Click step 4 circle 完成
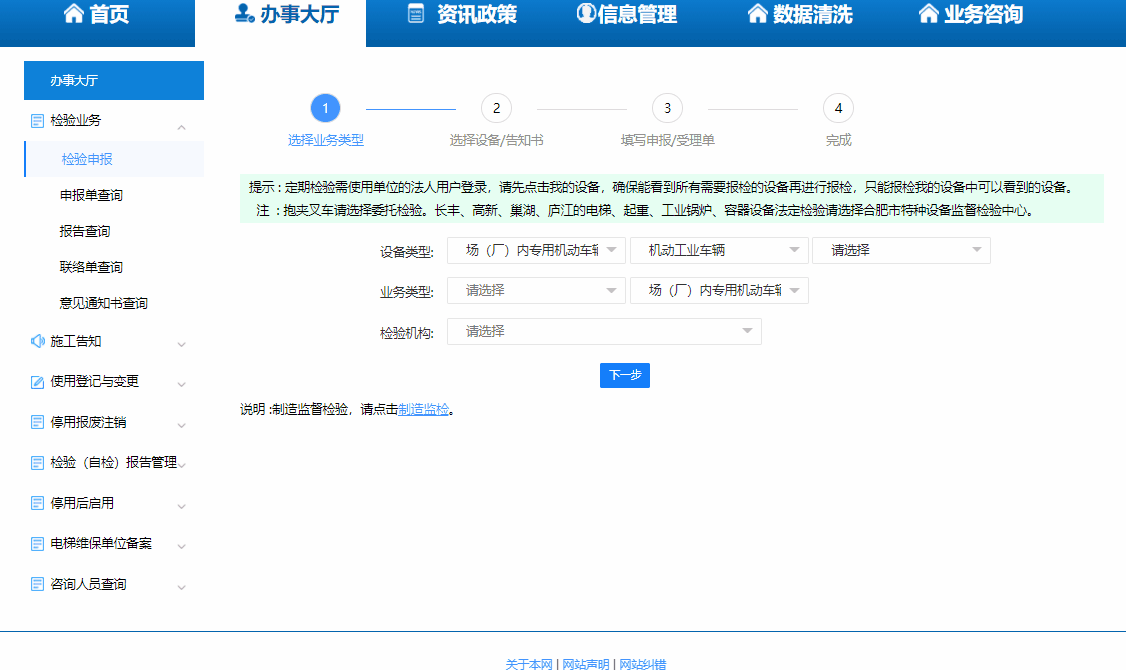This screenshot has height=670, width=1126. (838, 108)
